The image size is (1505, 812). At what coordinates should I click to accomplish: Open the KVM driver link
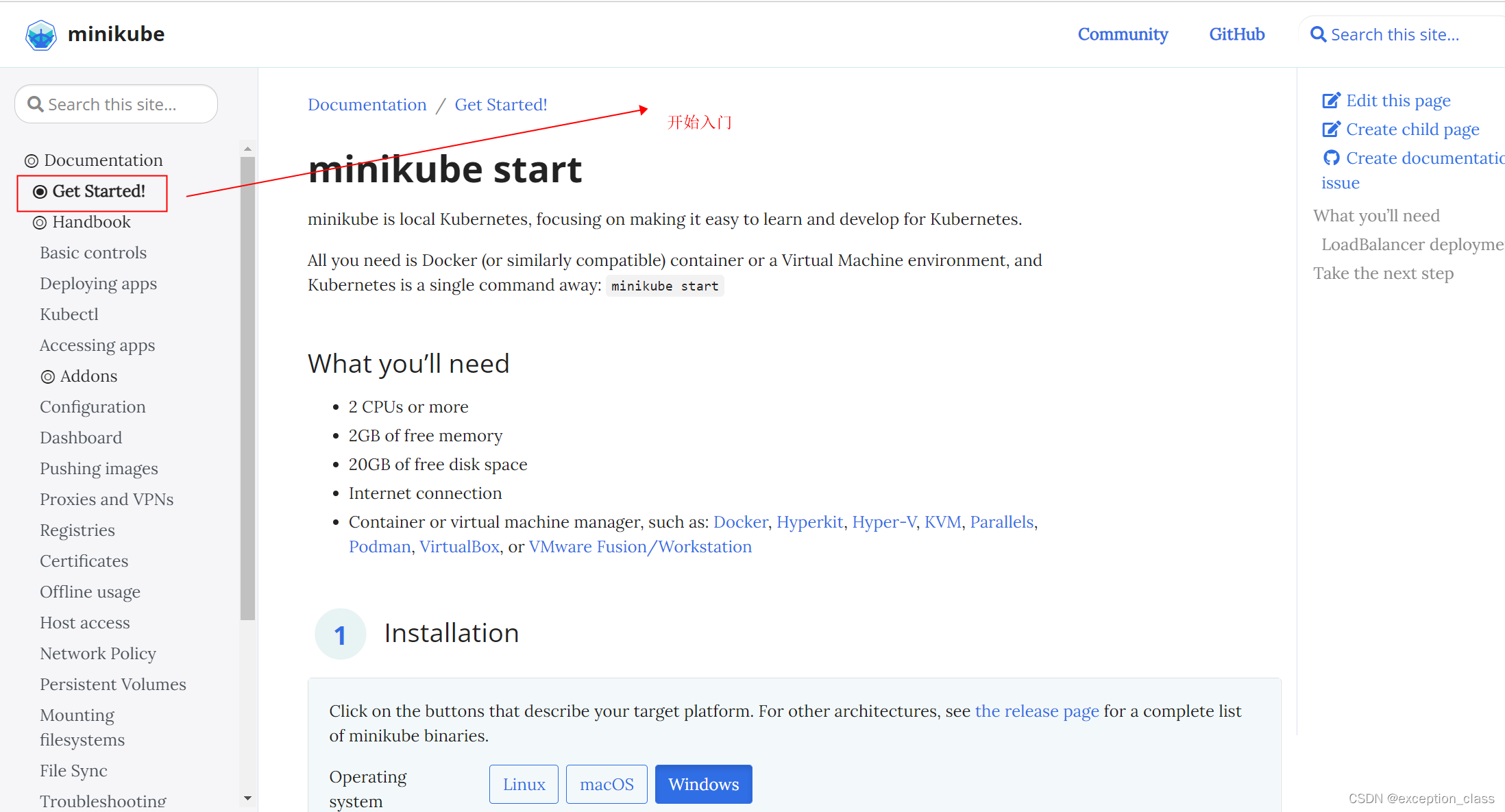942,522
